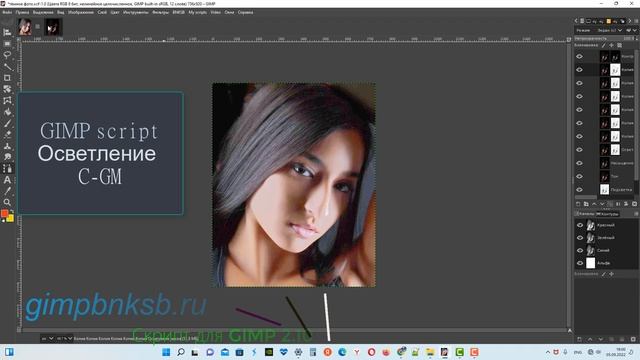Click the layer Непрозрачность opacity slider
Viewport: 640px width, 360px height.
pyautogui.click(x=605, y=38)
